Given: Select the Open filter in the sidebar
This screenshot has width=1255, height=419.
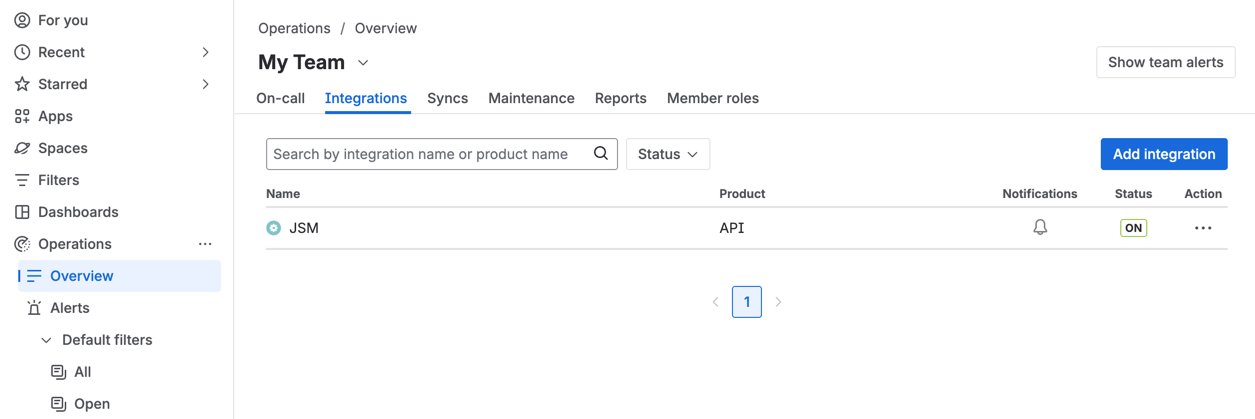Looking at the screenshot, I should pyautogui.click(x=91, y=404).
